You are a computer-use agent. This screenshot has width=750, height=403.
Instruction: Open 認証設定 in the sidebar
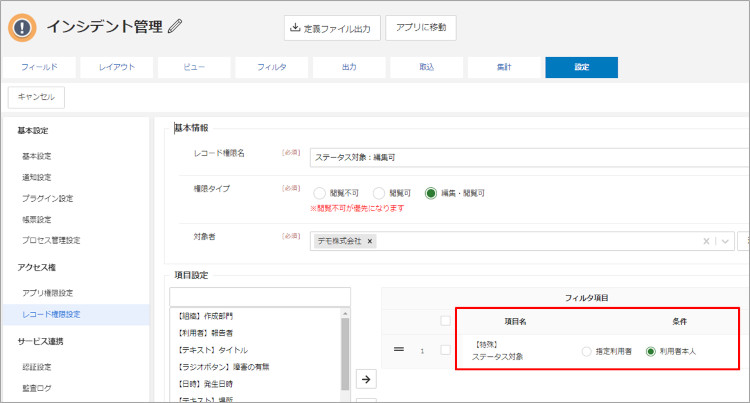(36, 367)
